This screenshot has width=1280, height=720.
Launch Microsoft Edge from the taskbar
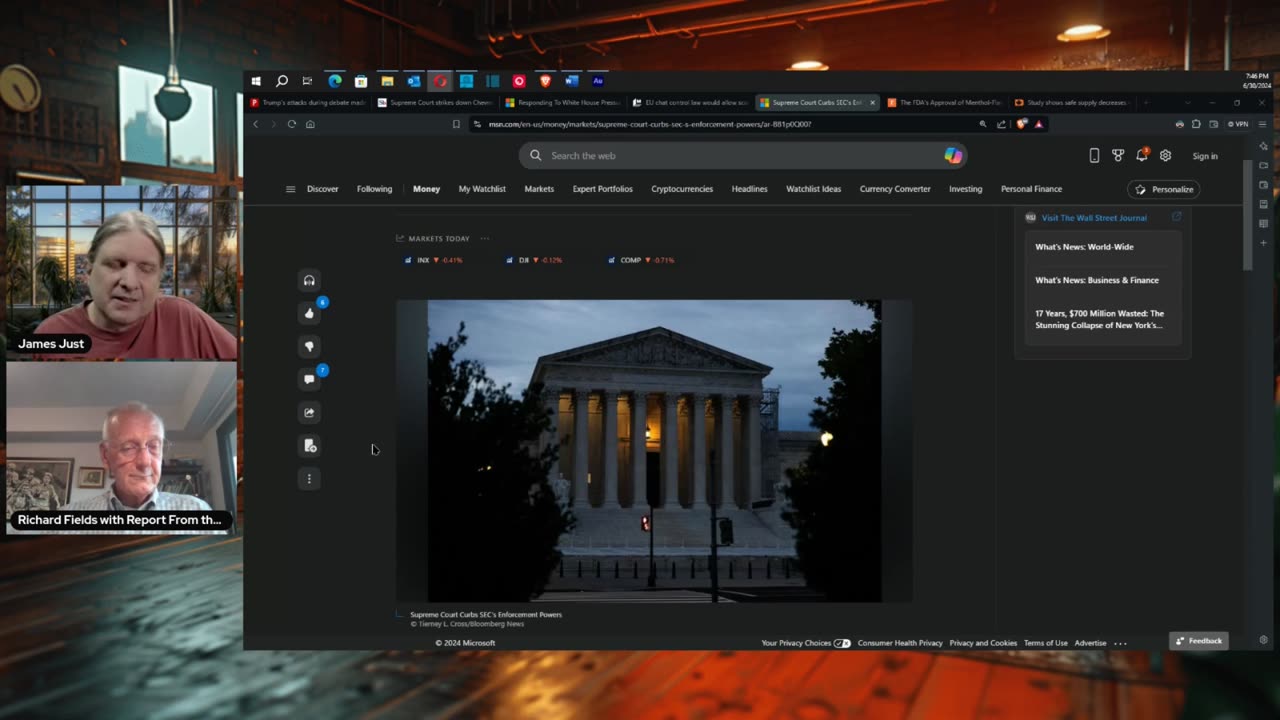pos(335,81)
